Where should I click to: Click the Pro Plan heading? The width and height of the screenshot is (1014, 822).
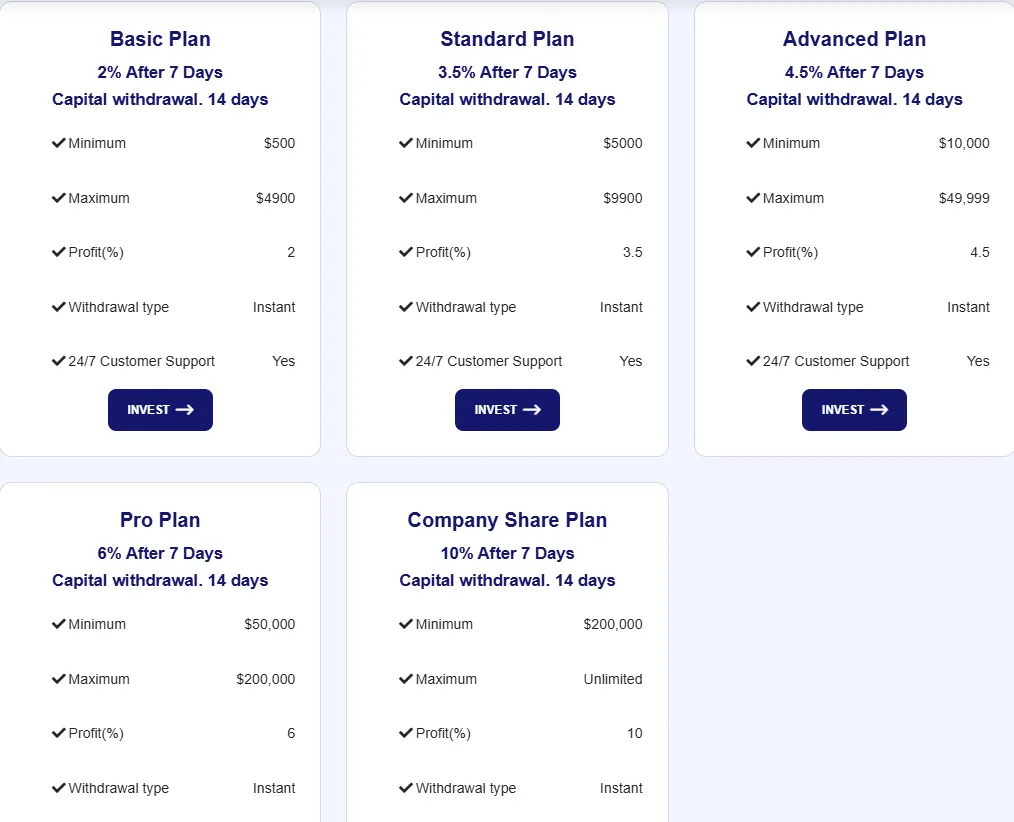[x=160, y=520]
